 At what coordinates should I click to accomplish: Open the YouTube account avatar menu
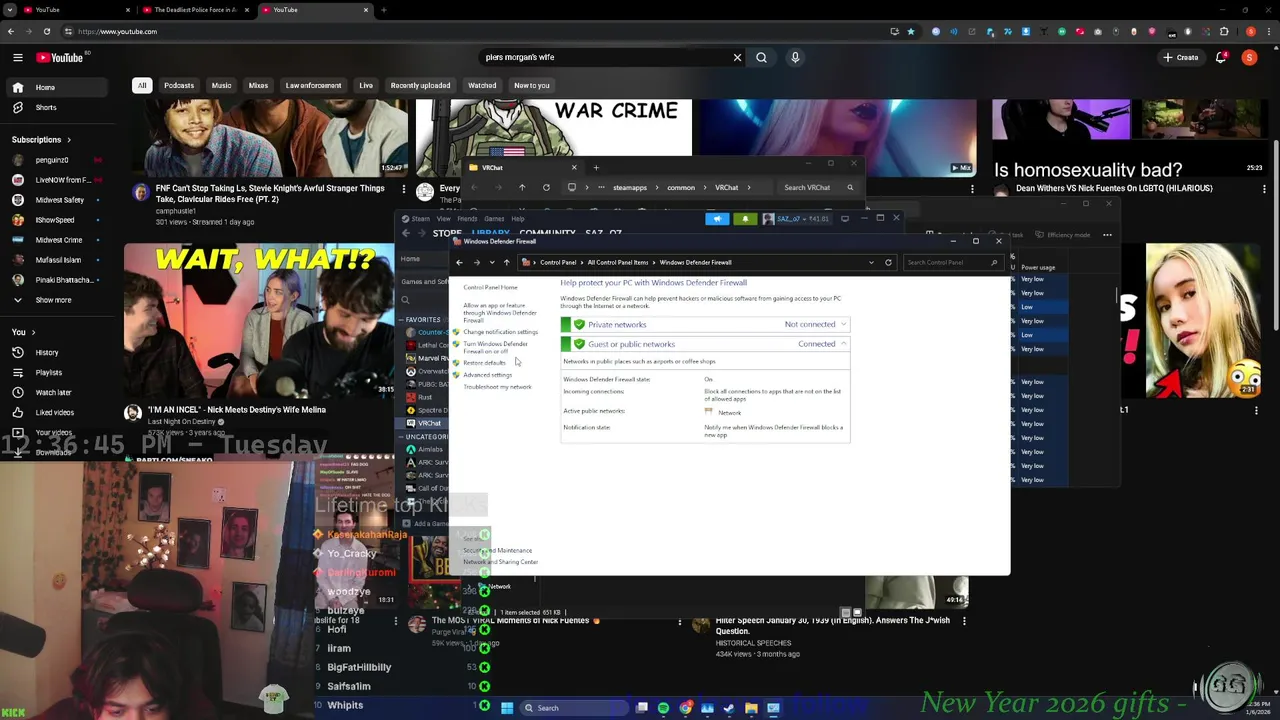(1249, 57)
